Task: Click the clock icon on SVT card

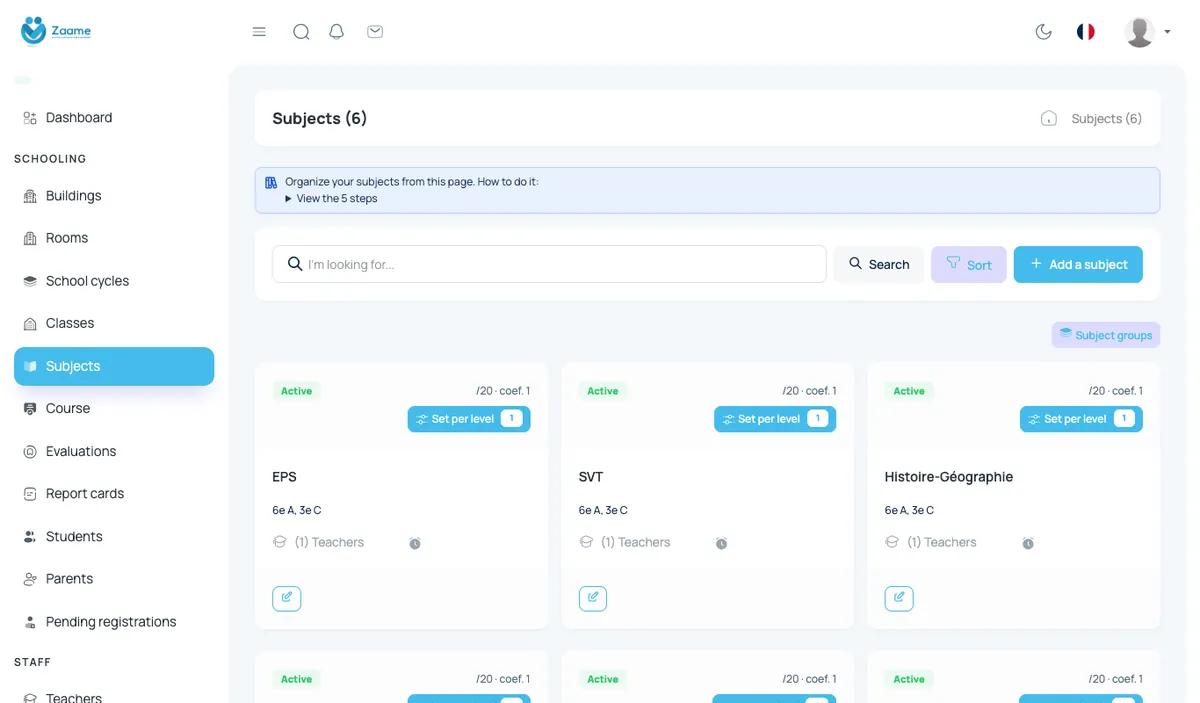Action: point(721,543)
